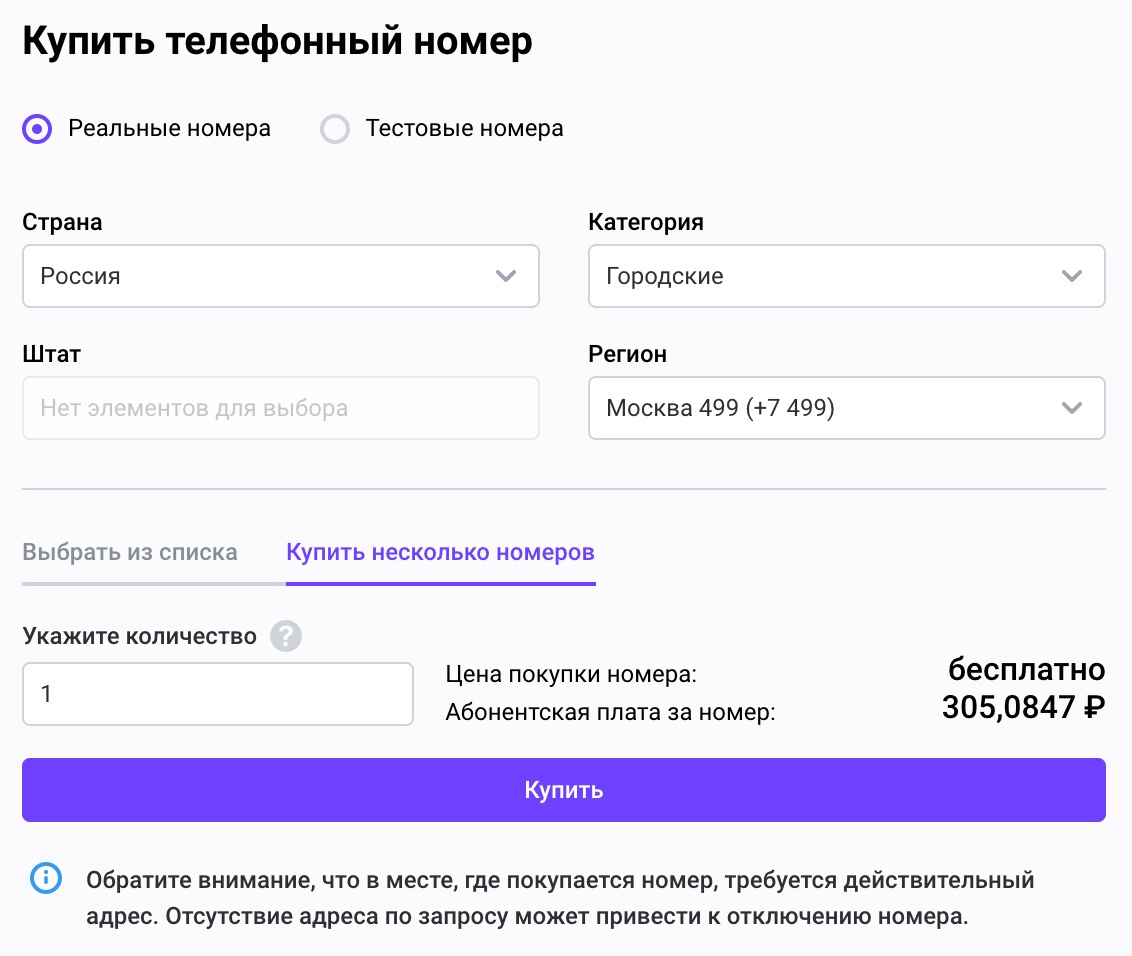1132x956 pixels.
Task: Click the Купить телефонный номер heading
Action: 277,42
